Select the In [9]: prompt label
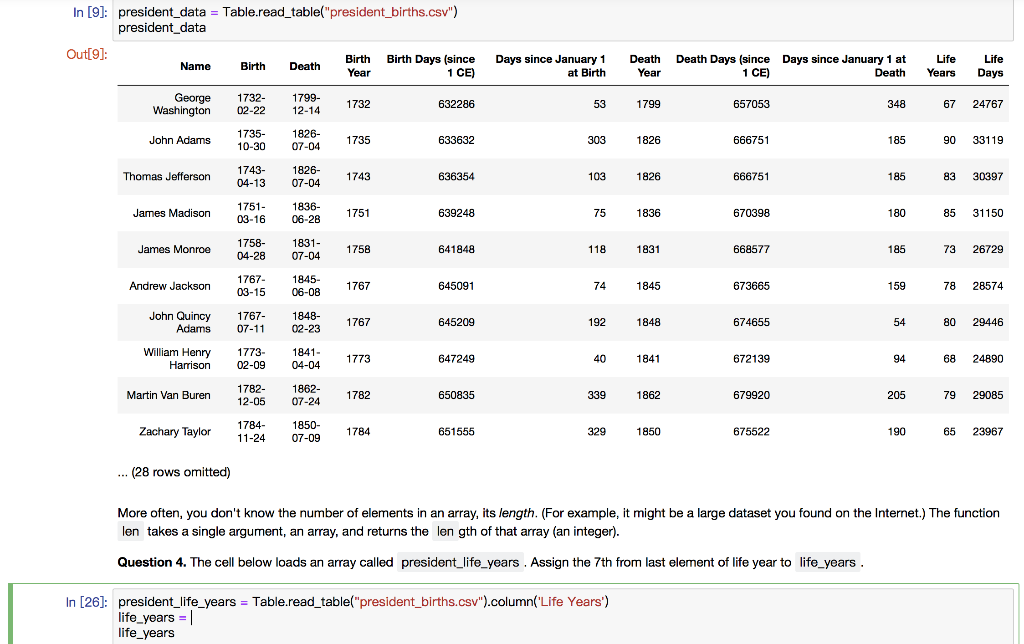The width and height of the screenshot is (1024, 644). coord(90,12)
